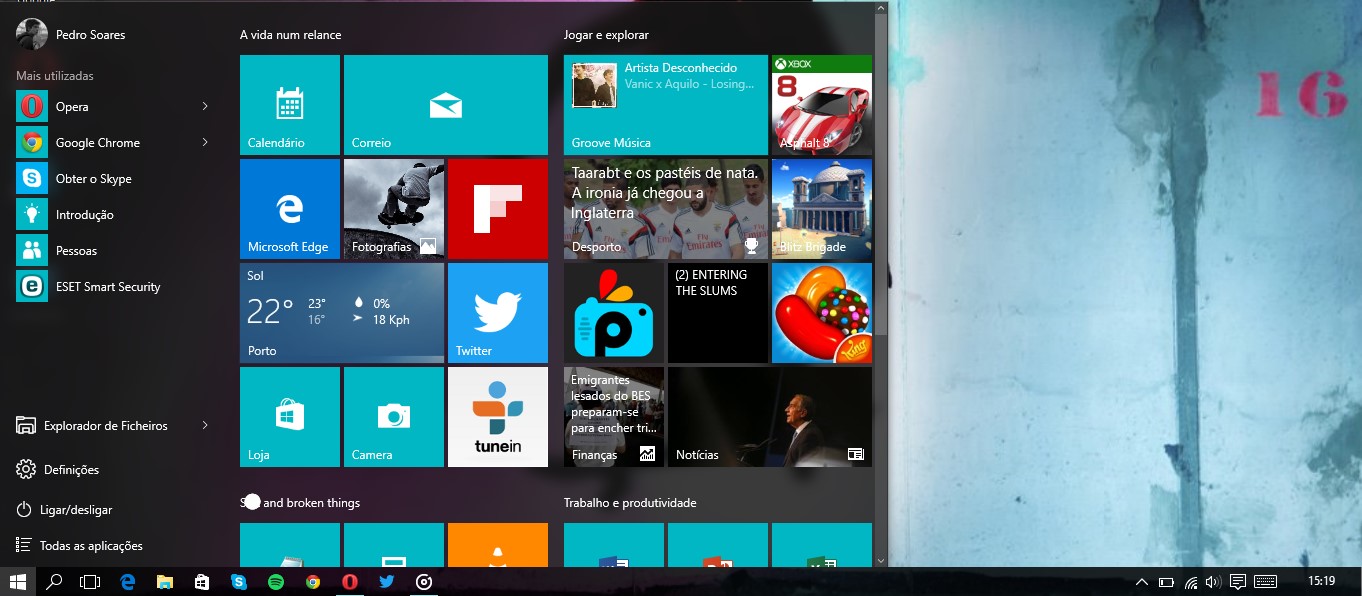
Task: Open the PicsArt tile
Action: tap(614, 313)
